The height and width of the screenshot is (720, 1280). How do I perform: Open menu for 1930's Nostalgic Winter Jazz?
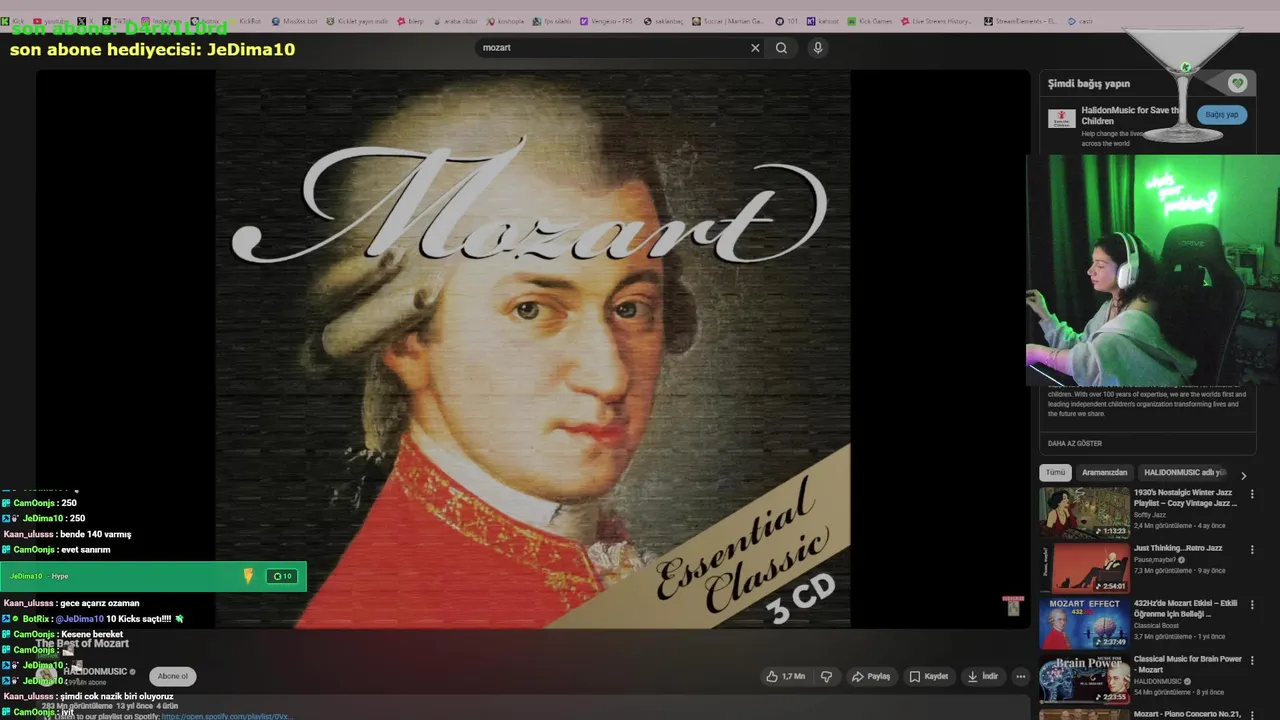(x=1251, y=494)
